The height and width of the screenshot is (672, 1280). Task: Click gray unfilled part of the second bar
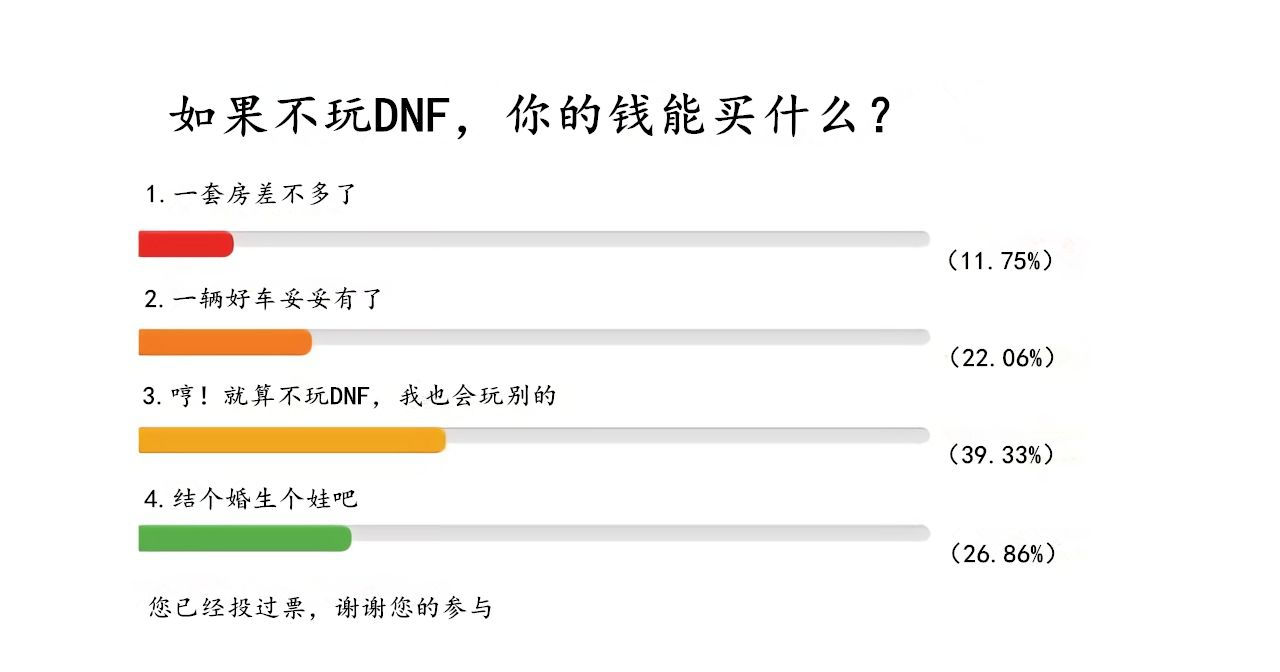(621, 338)
